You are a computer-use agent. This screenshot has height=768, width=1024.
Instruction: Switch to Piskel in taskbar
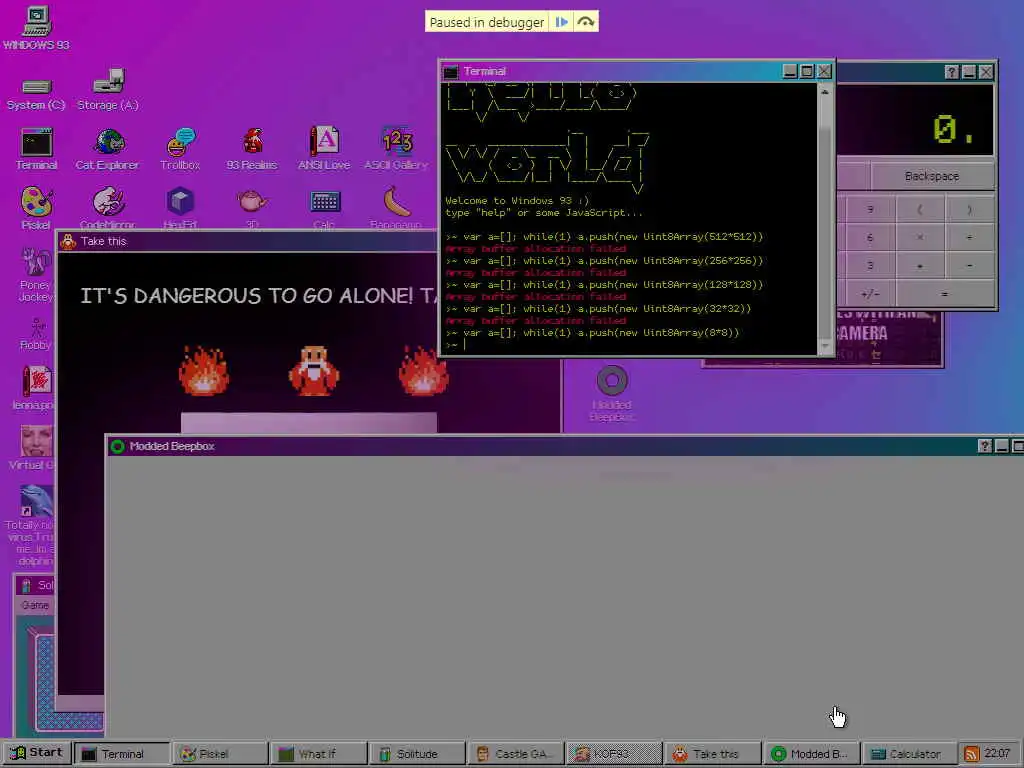(x=220, y=754)
